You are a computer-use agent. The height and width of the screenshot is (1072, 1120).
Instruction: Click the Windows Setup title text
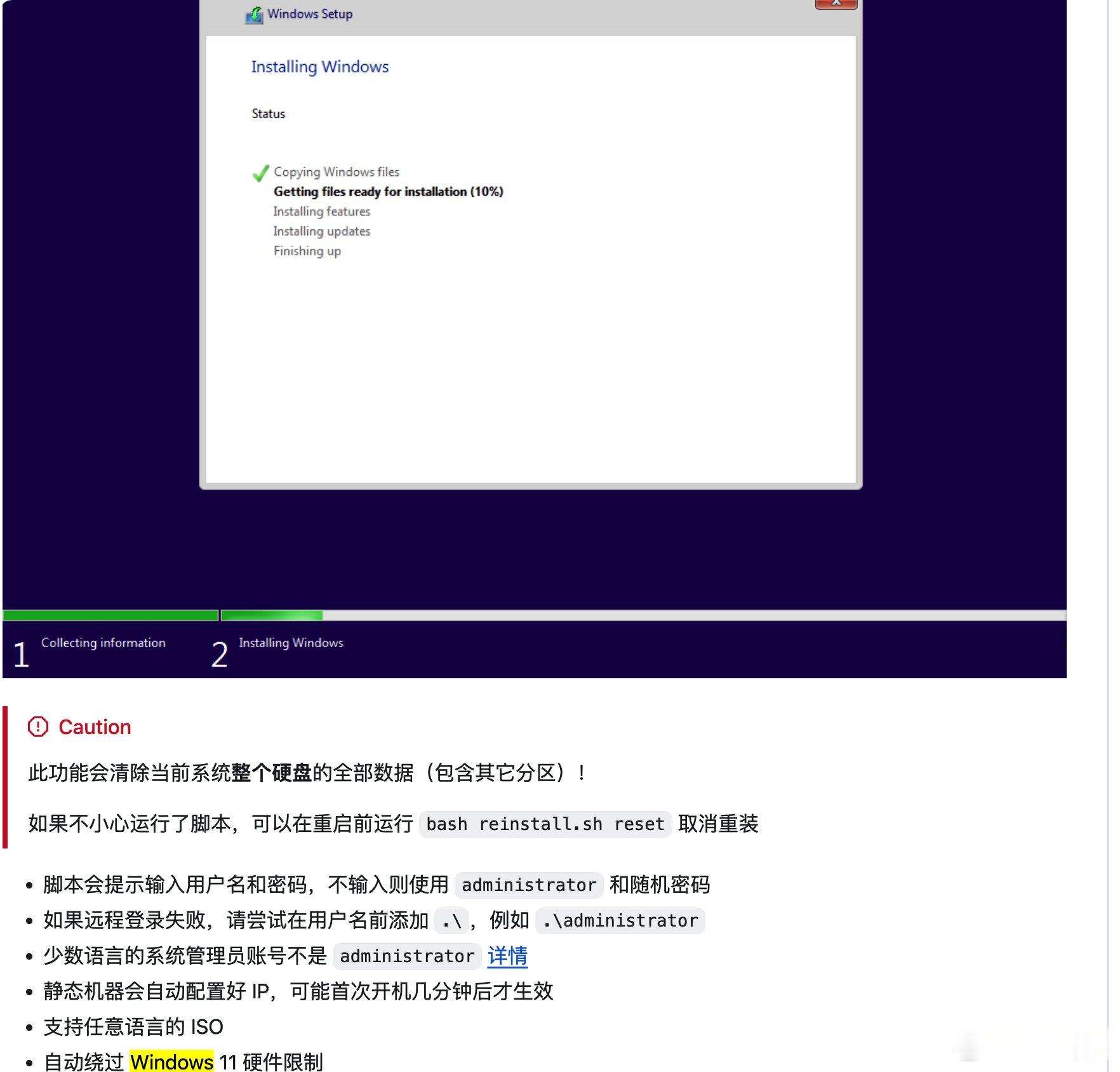(x=310, y=14)
